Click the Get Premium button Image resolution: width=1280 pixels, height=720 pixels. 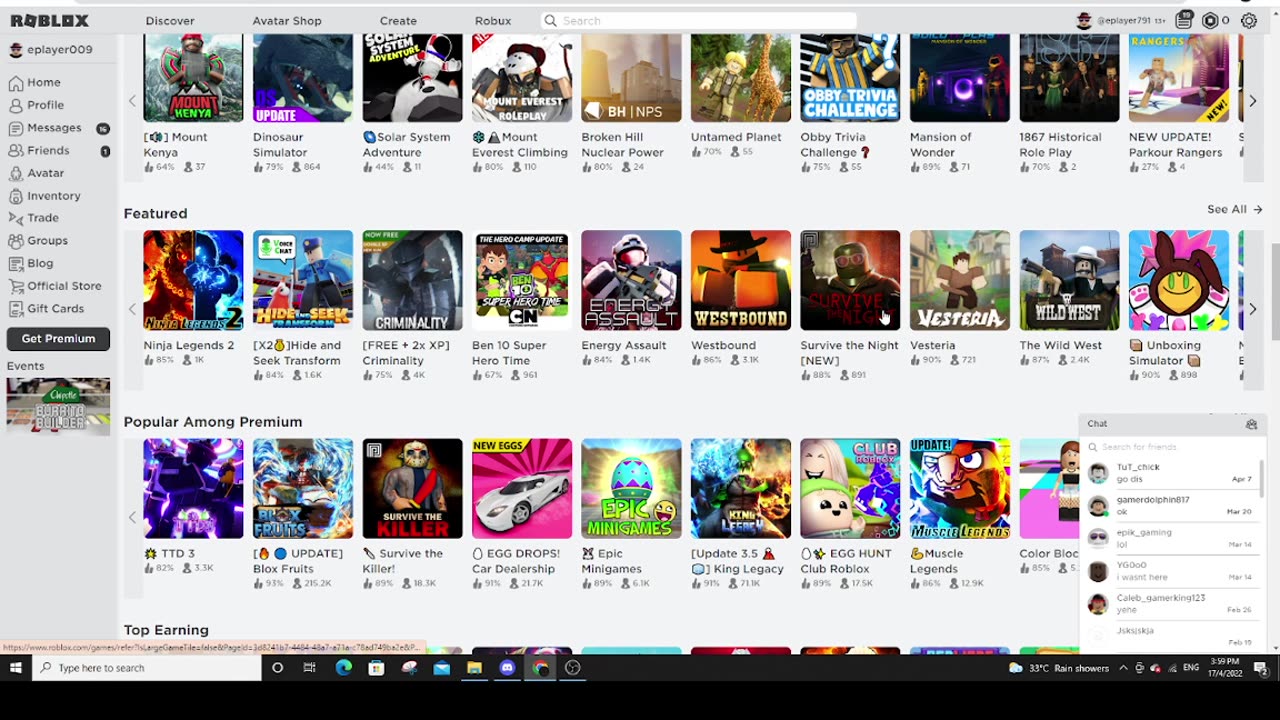(x=58, y=338)
